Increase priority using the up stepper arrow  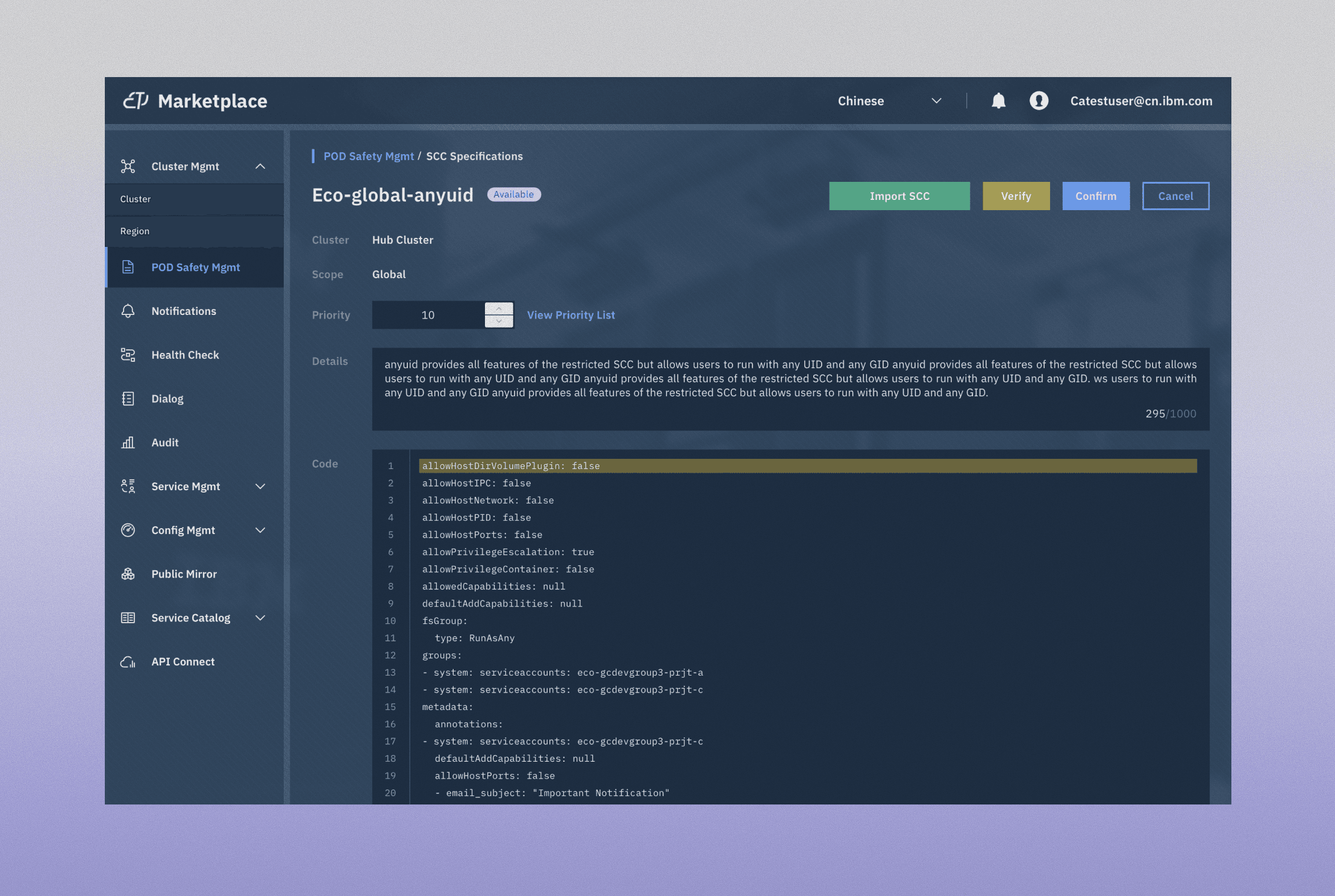(499, 308)
